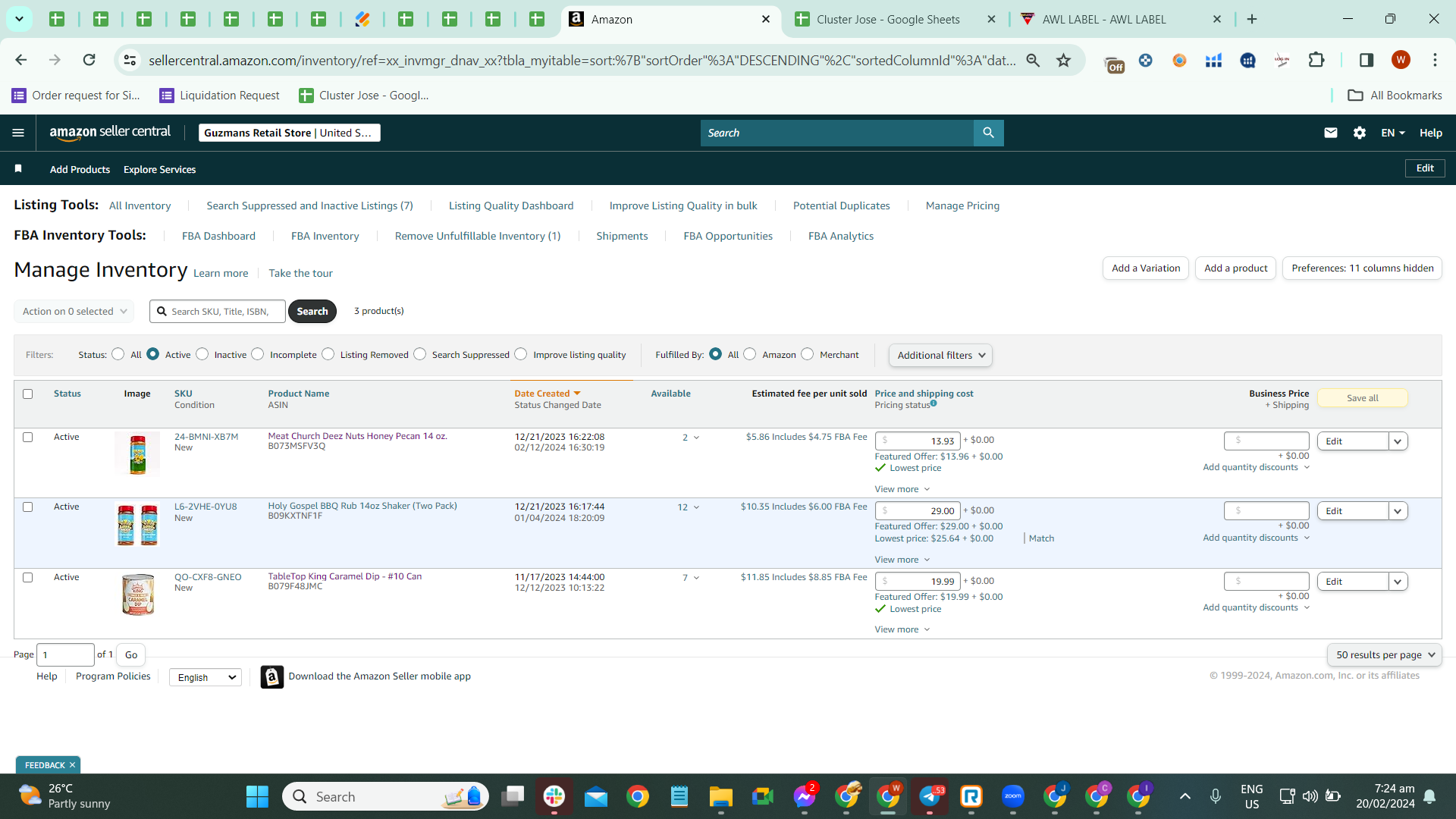Click the pricing status info icon
Viewport: 1456px width, 819px height.
(x=934, y=403)
